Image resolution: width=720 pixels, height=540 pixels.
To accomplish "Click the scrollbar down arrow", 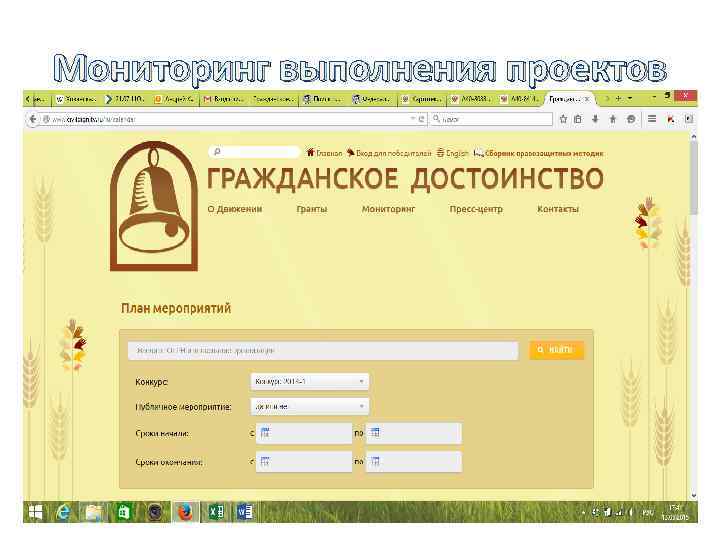I will (693, 496).
